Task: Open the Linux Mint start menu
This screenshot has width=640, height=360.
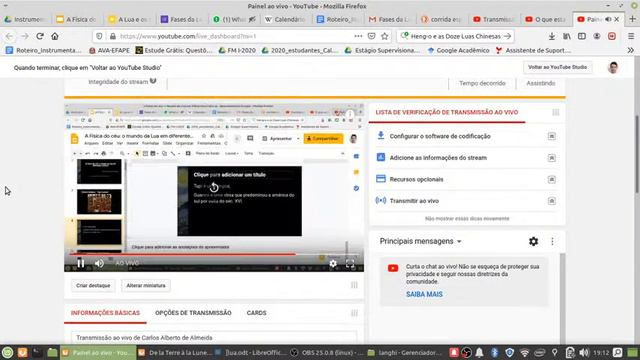Action: [x=7, y=353]
